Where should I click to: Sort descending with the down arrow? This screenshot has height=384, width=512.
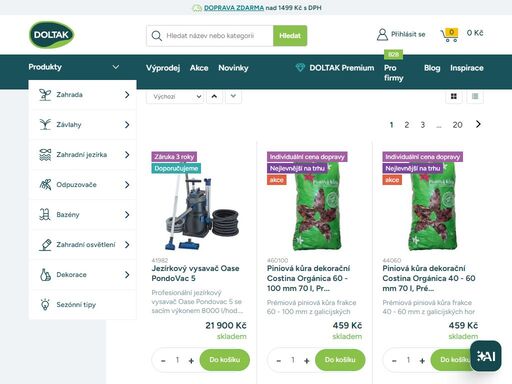tap(233, 96)
